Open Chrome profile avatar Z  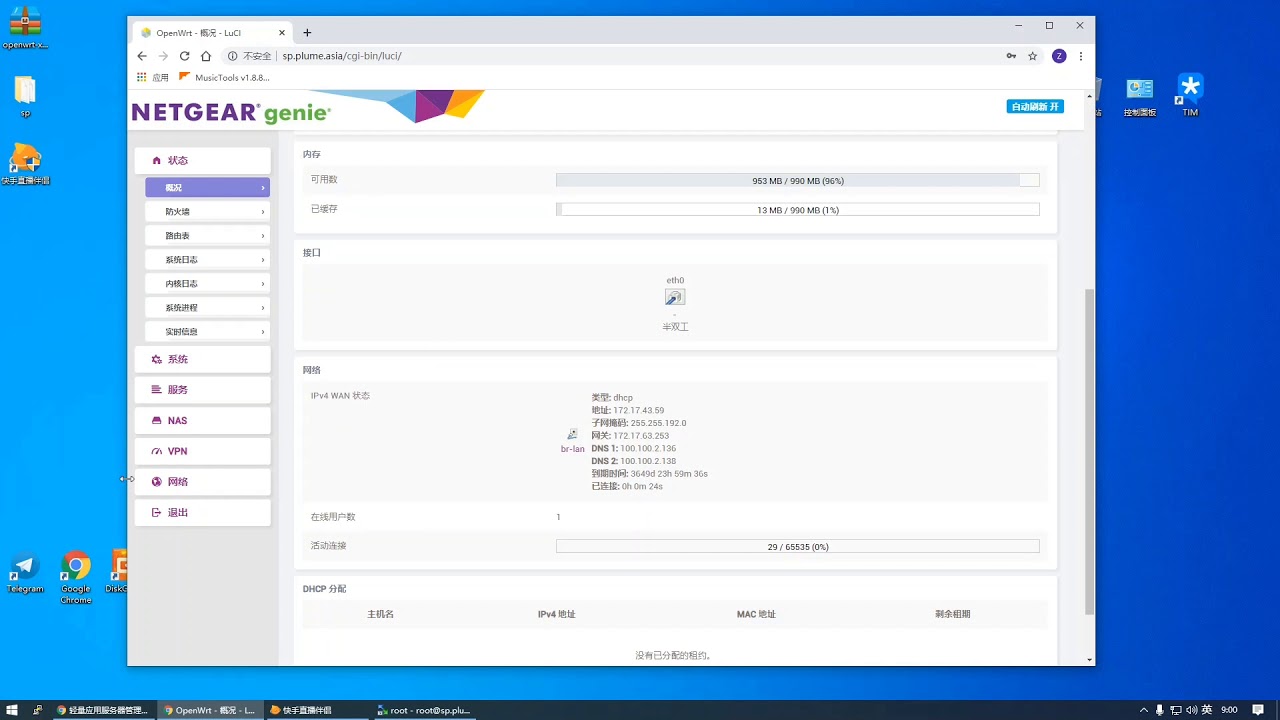(1059, 56)
